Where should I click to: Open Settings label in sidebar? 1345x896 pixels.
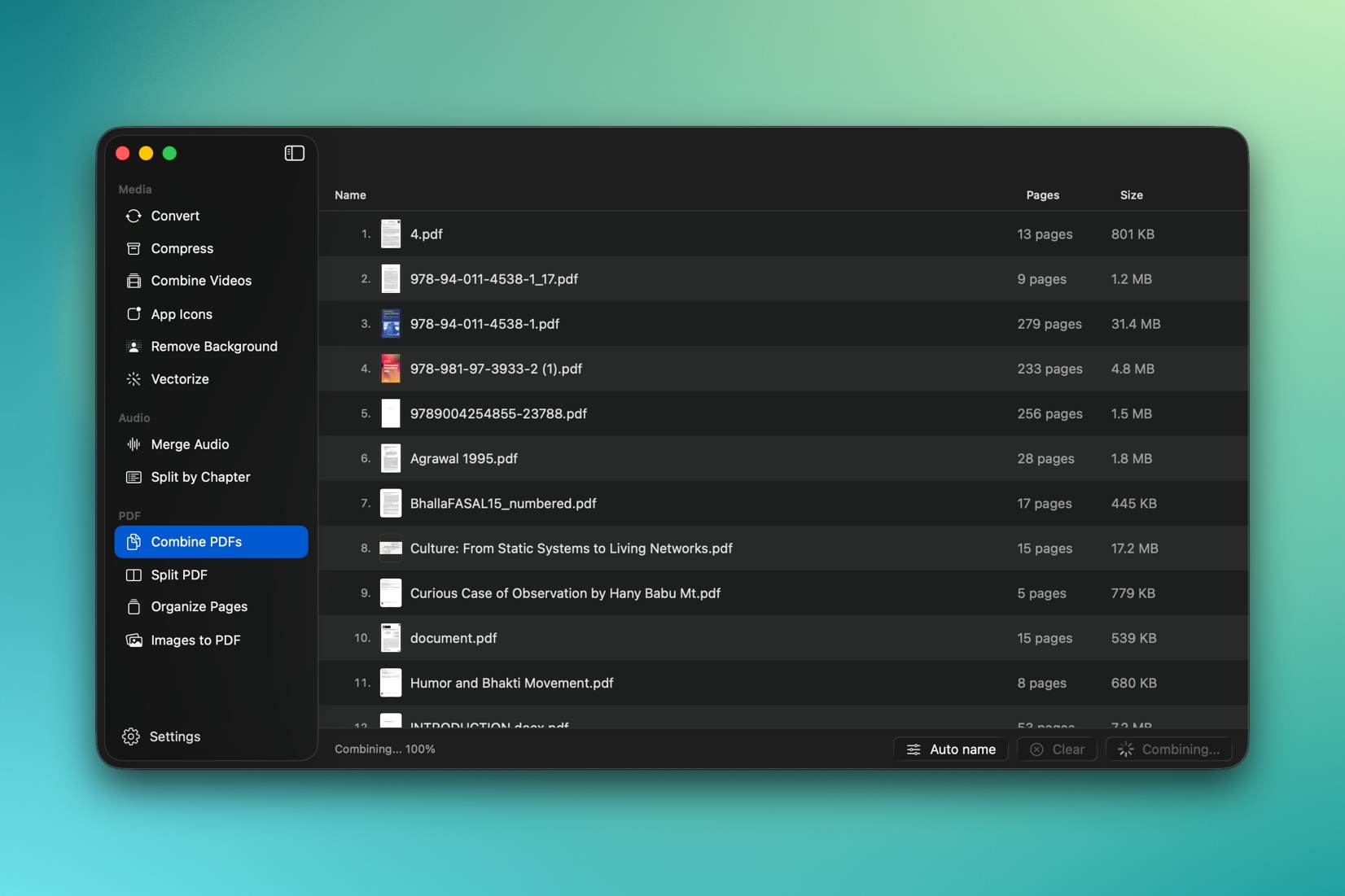click(x=175, y=736)
